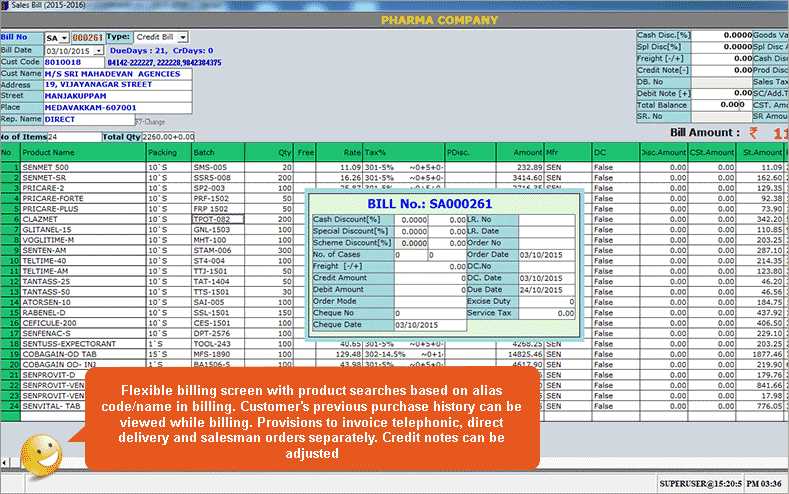Click the Excise Duty field
This screenshot has width=789, height=494.
click(x=546, y=301)
